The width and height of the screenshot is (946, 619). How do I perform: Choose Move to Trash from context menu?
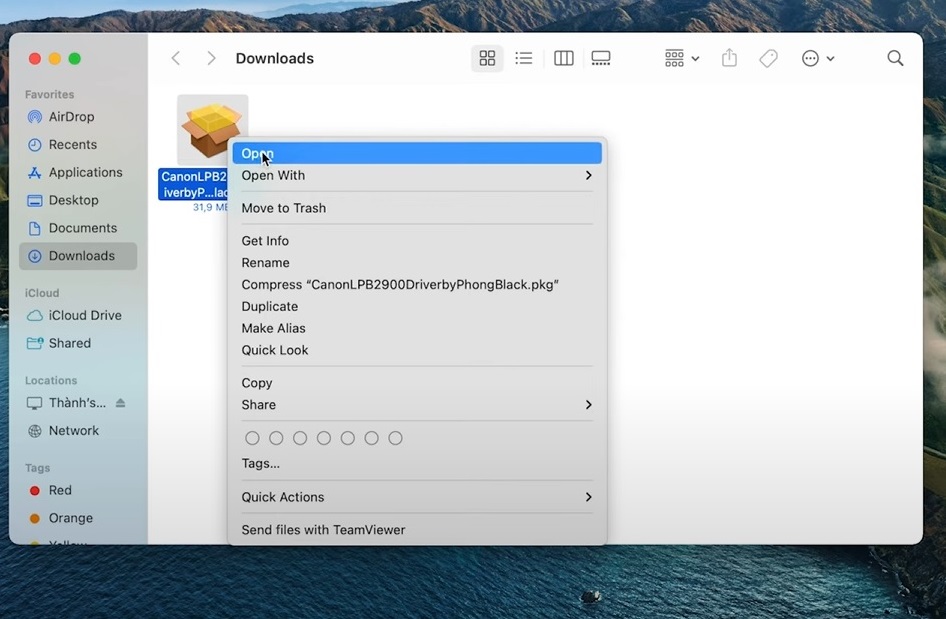click(x=284, y=208)
